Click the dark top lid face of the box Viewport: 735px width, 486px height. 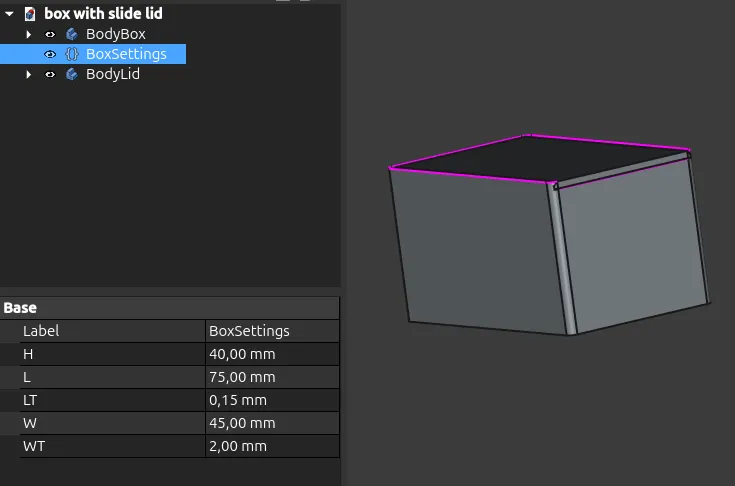click(539, 158)
